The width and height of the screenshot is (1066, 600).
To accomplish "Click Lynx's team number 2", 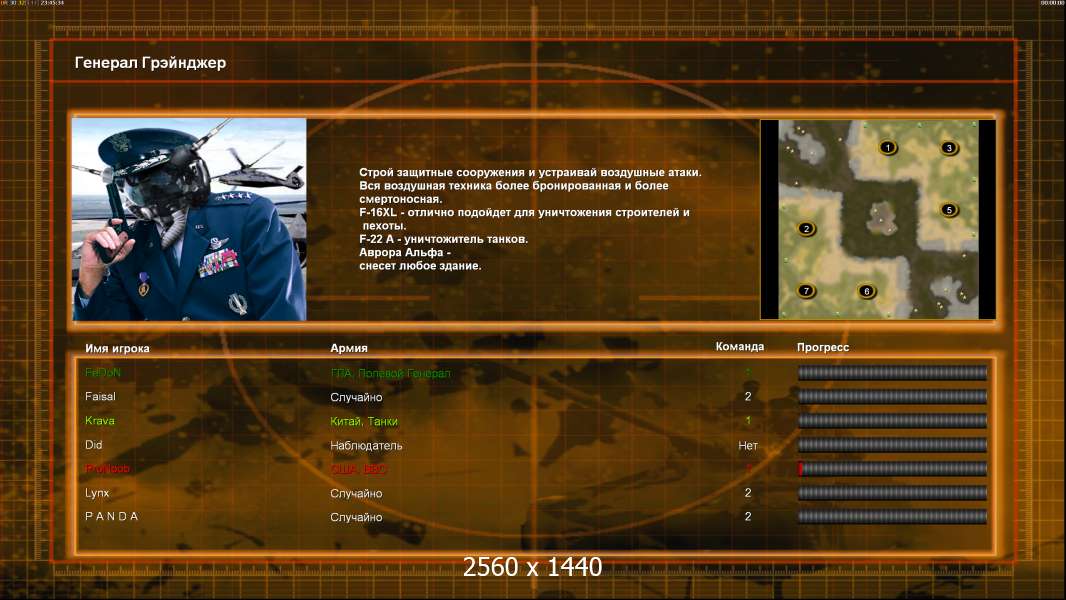I will click(x=748, y=493).
